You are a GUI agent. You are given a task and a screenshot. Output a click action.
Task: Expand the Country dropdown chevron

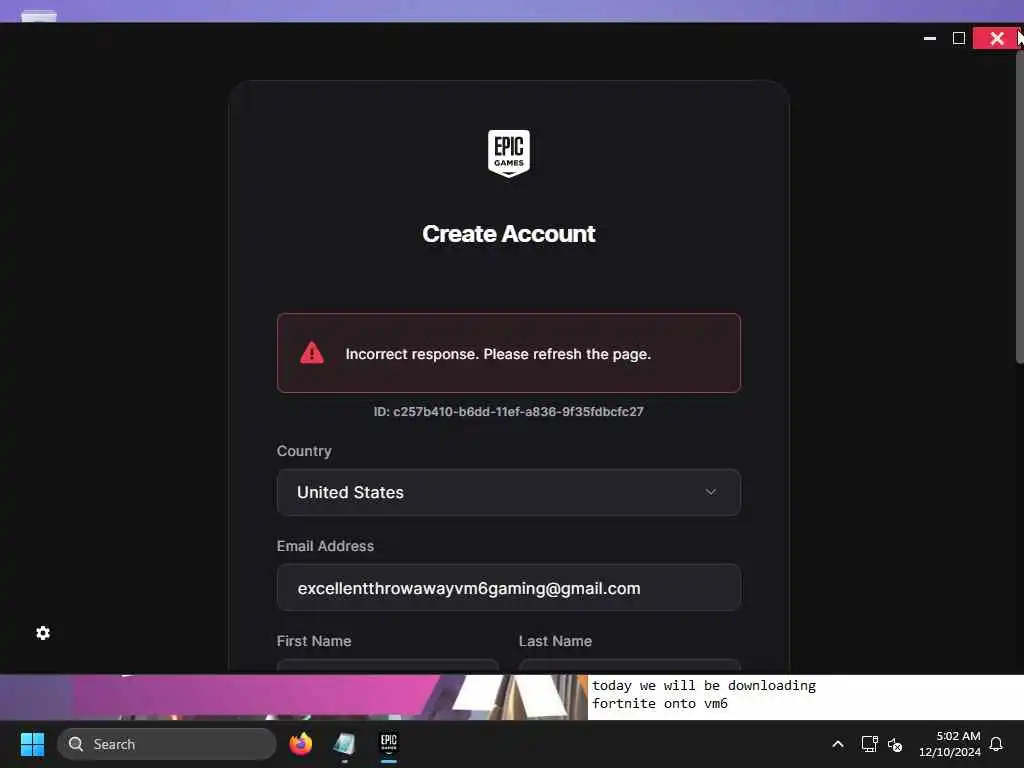[711, 492]
